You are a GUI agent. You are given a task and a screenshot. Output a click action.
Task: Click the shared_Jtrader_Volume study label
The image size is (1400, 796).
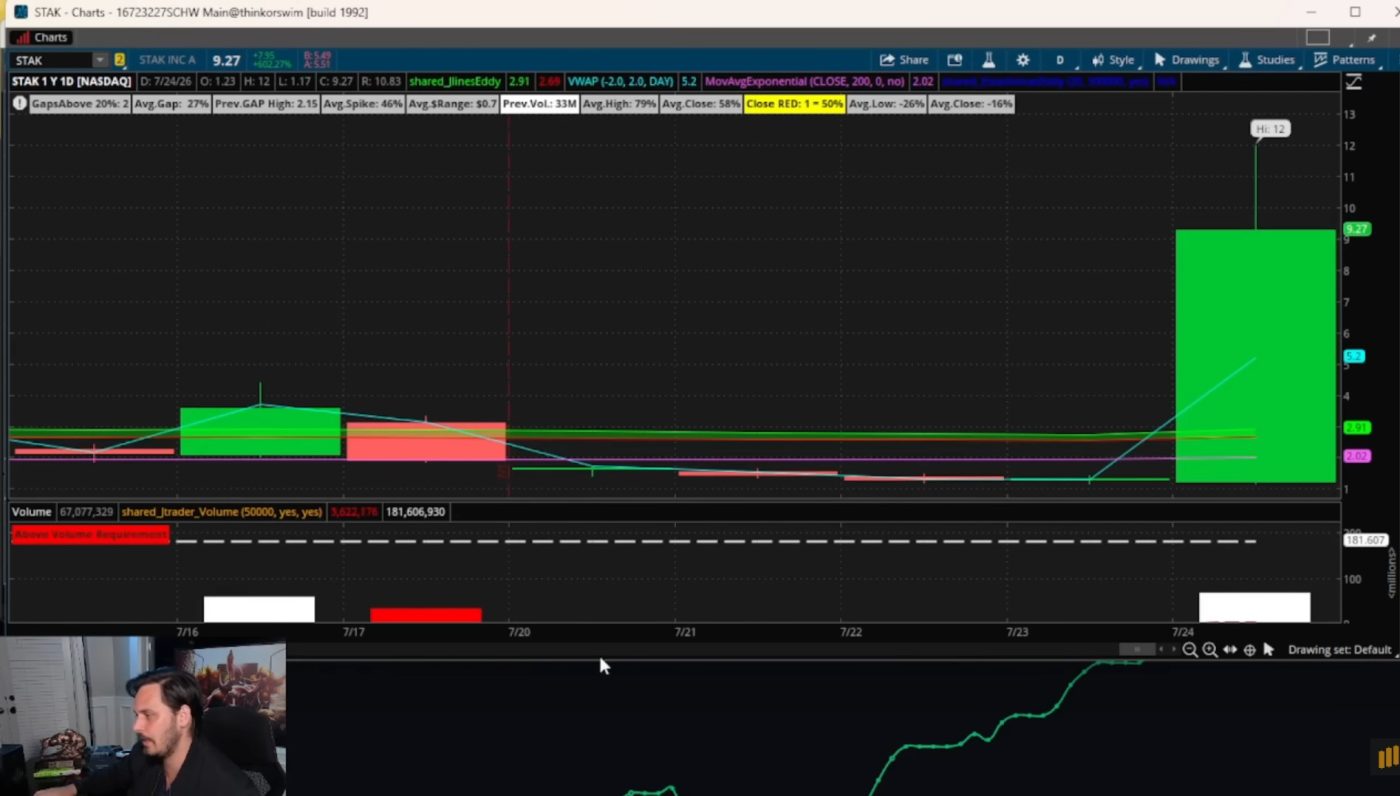222,511
